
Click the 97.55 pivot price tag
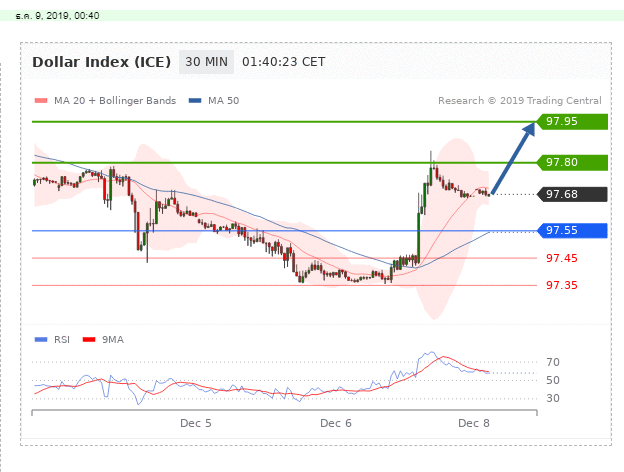[x=572, y=230]
